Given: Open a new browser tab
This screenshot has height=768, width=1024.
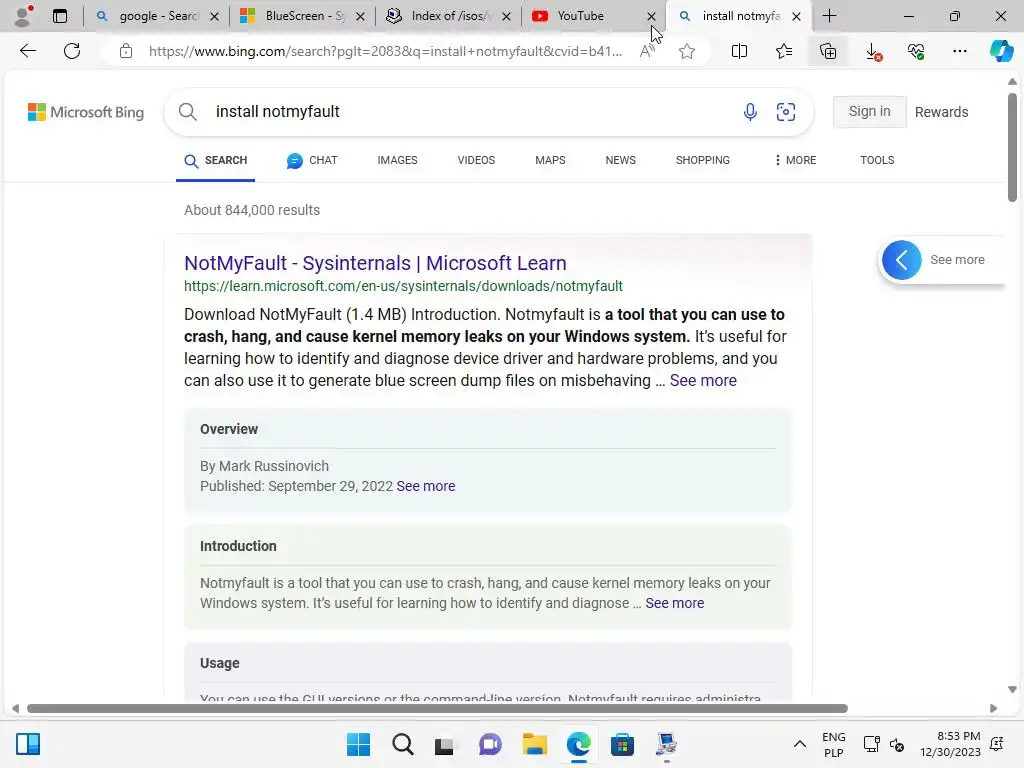Looking at the screenshot, I should [x=829, y=16].
